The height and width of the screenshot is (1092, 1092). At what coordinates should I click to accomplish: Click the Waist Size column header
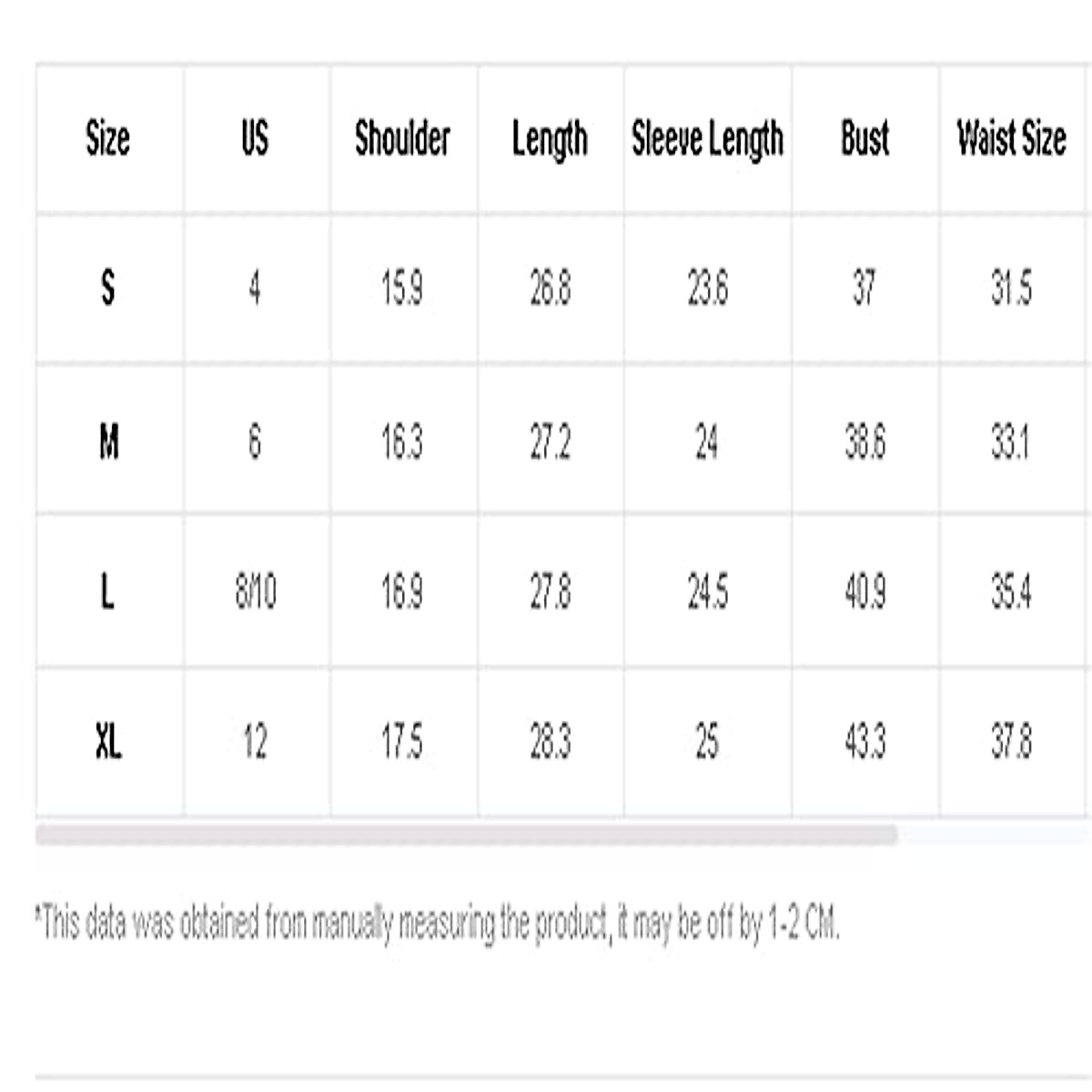[x=1011, y=139]
